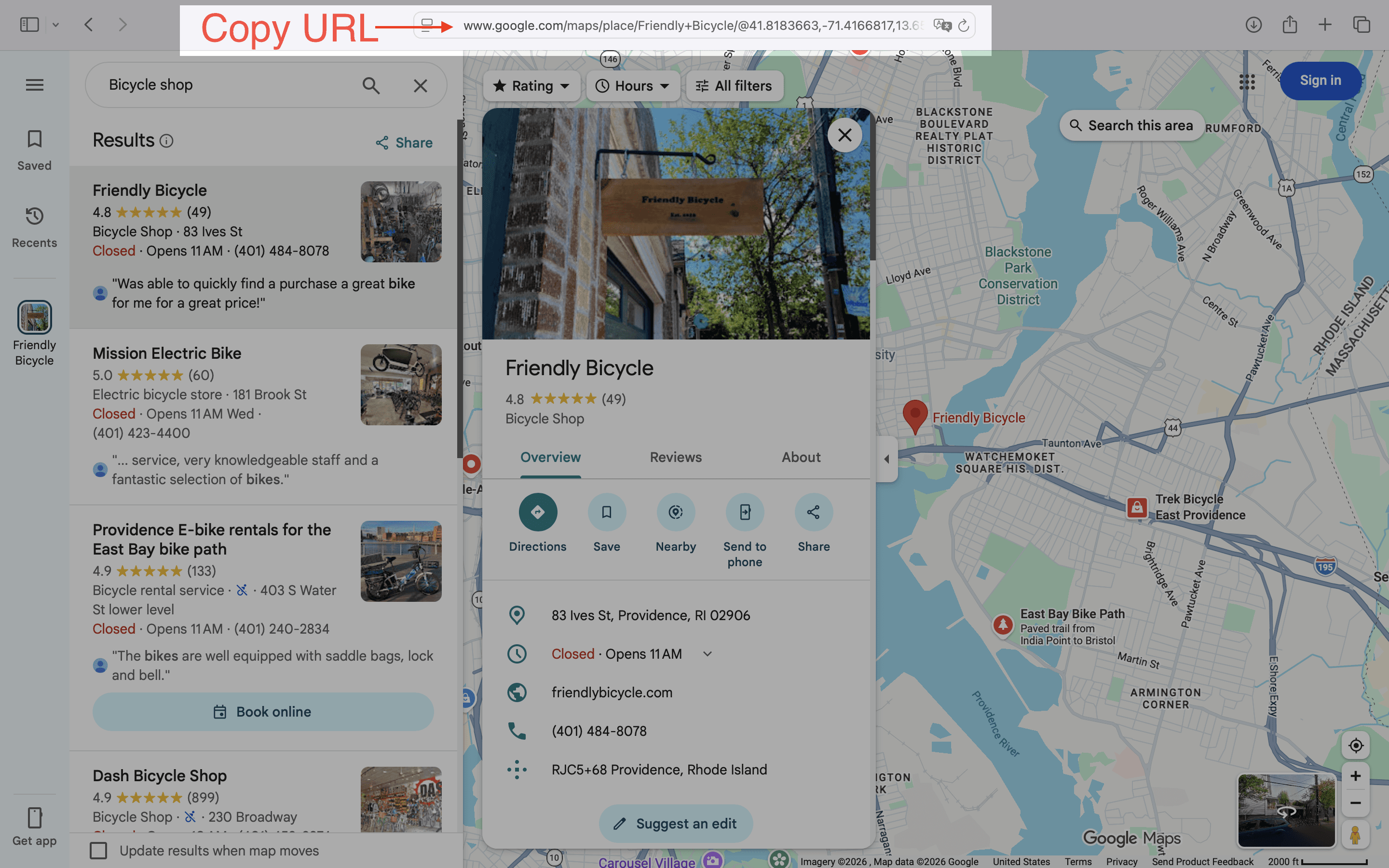1389x868 pixels.
Task: Select Friendly Bicycle sidebar shortcut thumbnail
Action: coord(34,317)
